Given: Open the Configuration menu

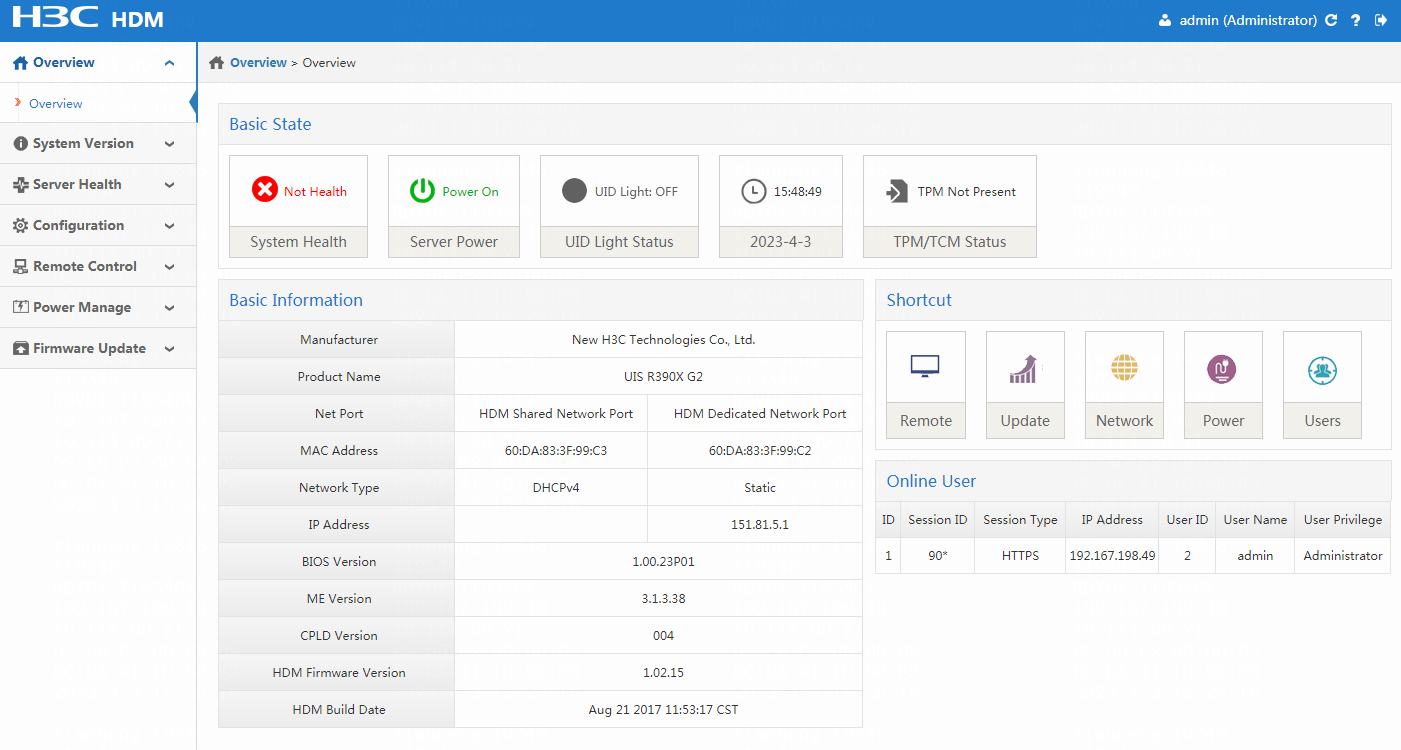Looking at the screenshot, I should pyautogui.click(x=98, y=226).
